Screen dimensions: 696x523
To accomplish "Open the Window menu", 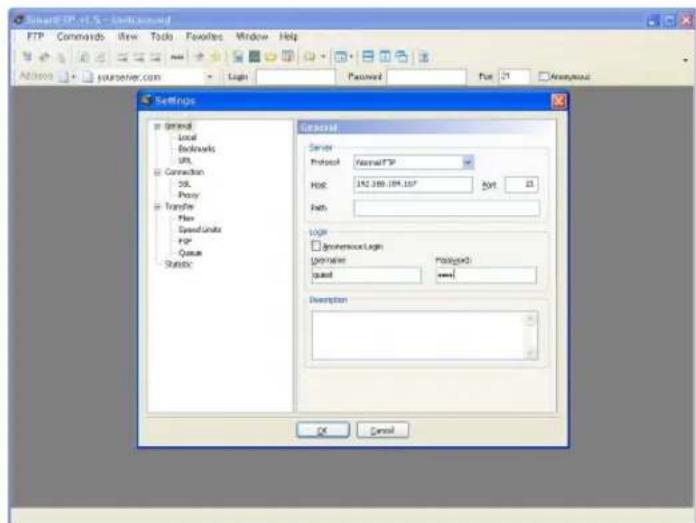I will point(252,36).
